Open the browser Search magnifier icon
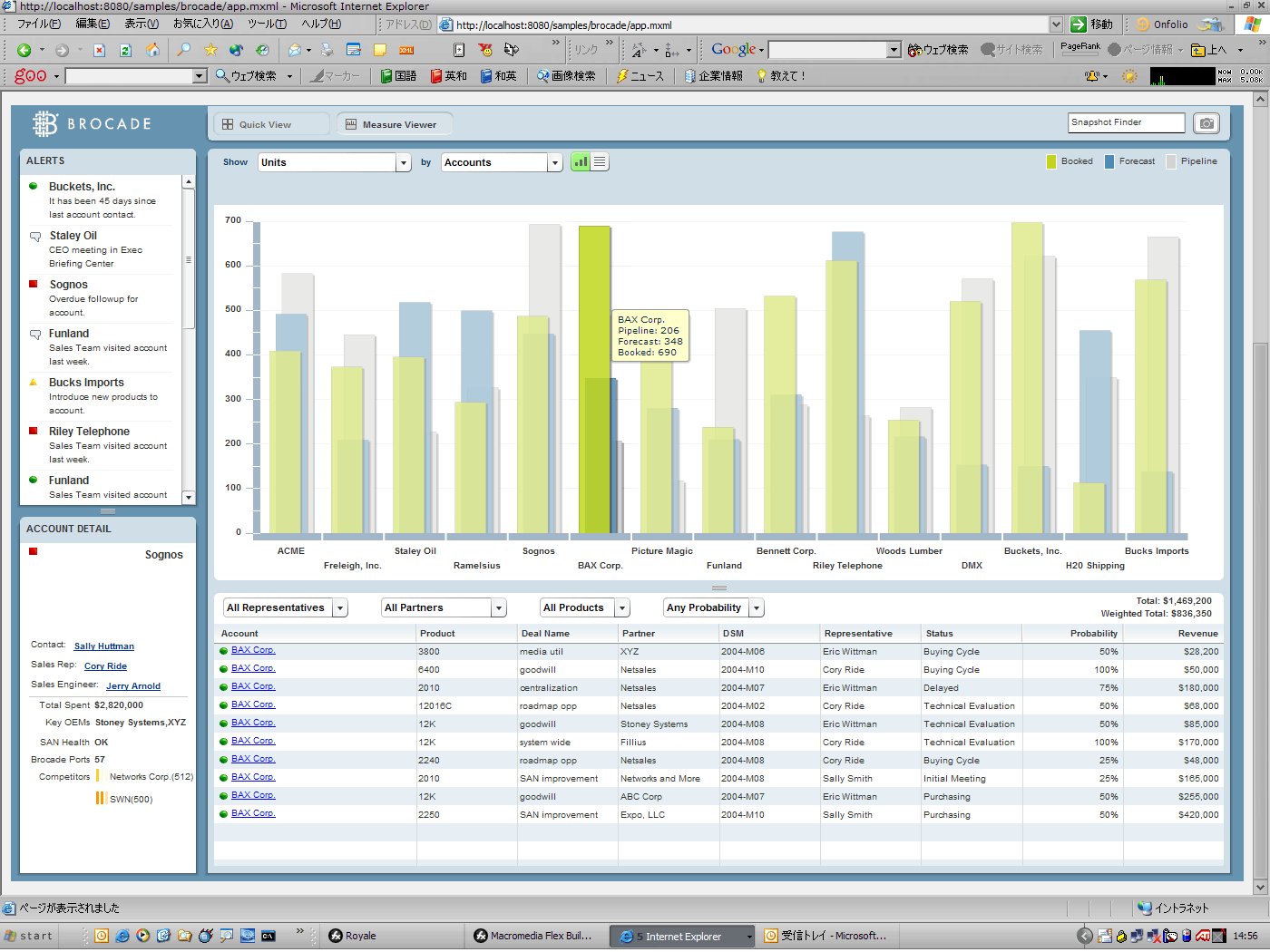1270x952 pixels. tap(184, 50)
